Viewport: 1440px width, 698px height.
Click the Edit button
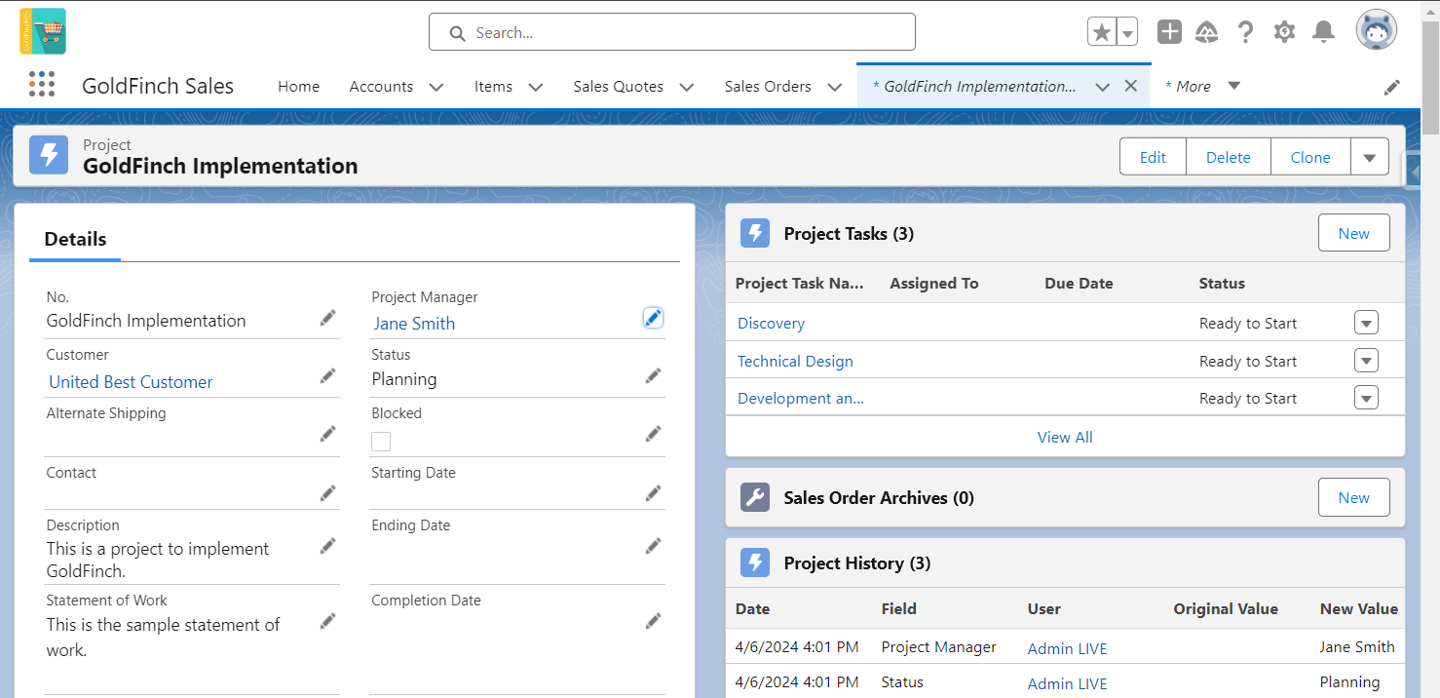(1153, 157)
